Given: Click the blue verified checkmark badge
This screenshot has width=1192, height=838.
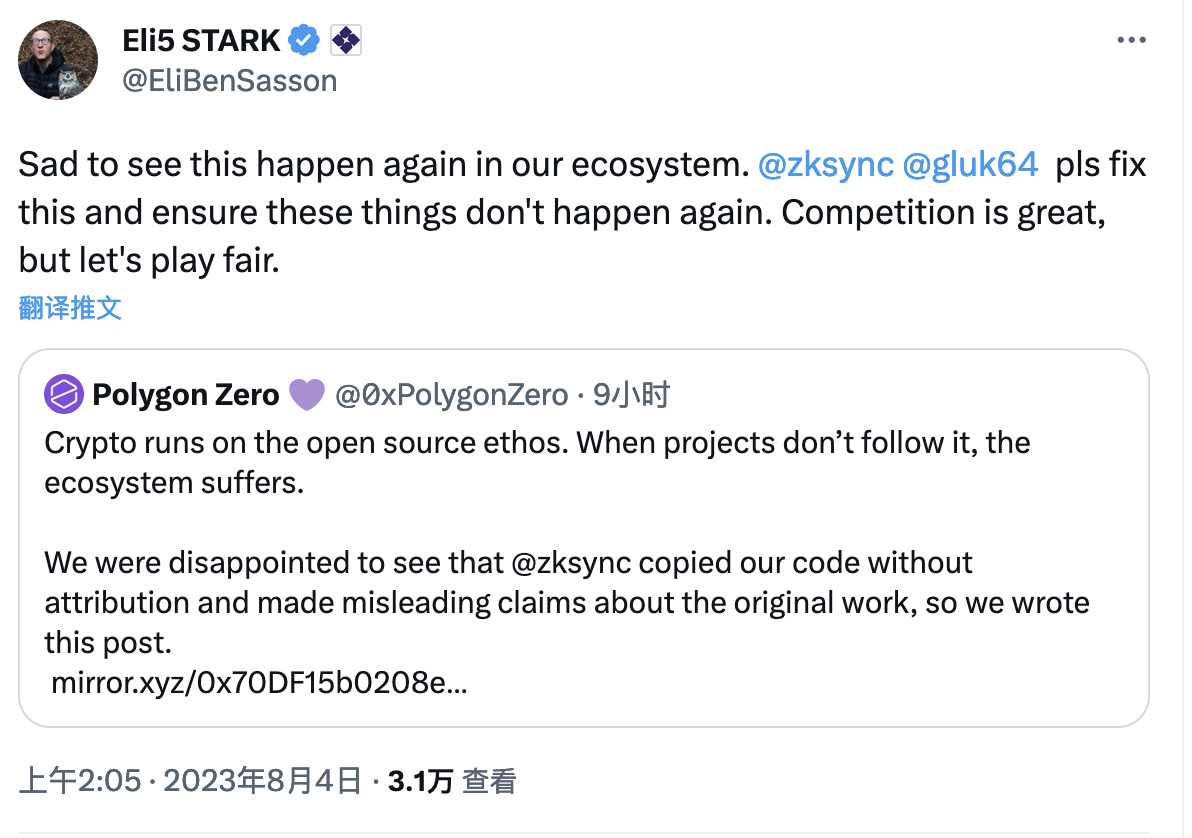Looking at the screenshot, I should (304, 40).
